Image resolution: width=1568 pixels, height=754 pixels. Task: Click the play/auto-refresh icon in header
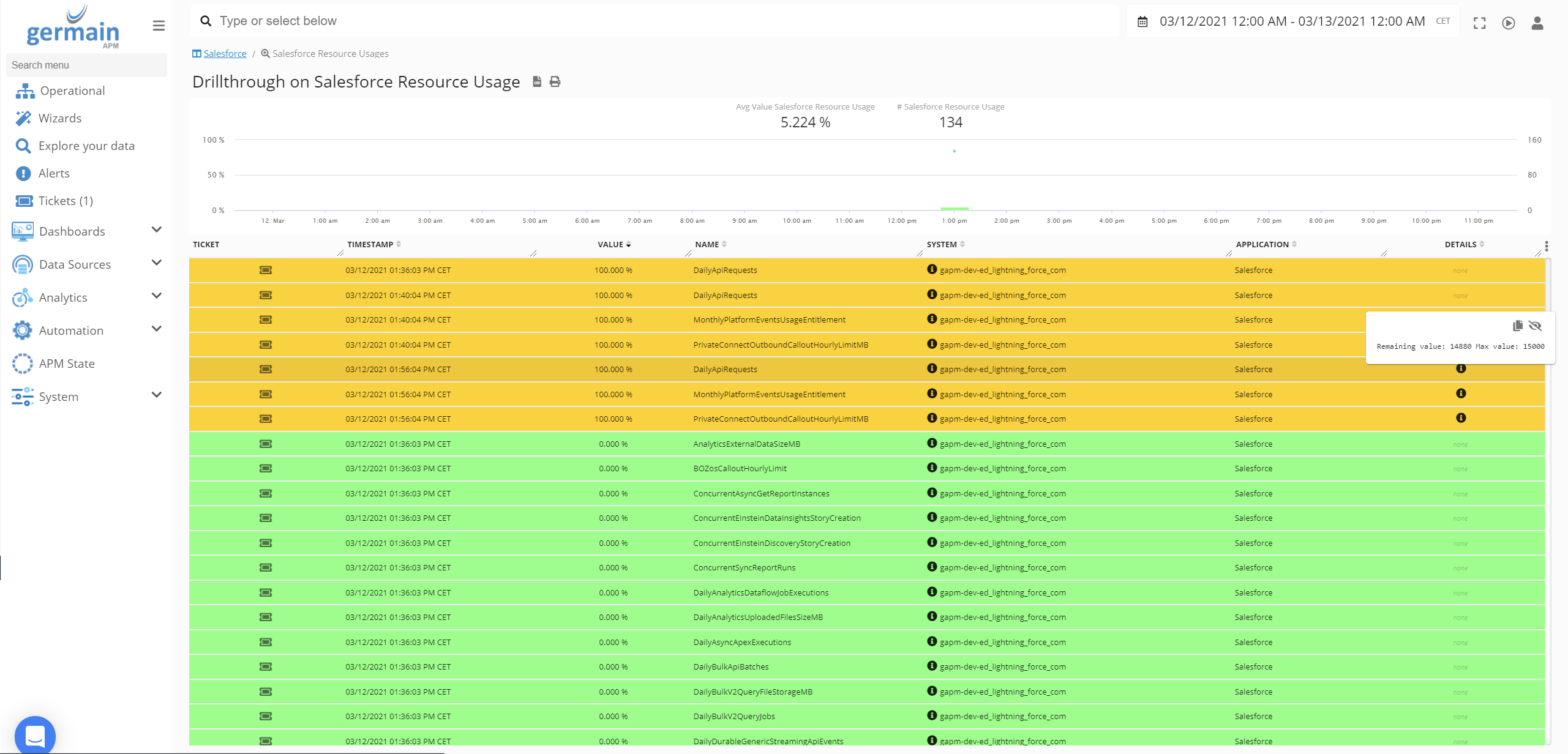[x=1508, y=23]
